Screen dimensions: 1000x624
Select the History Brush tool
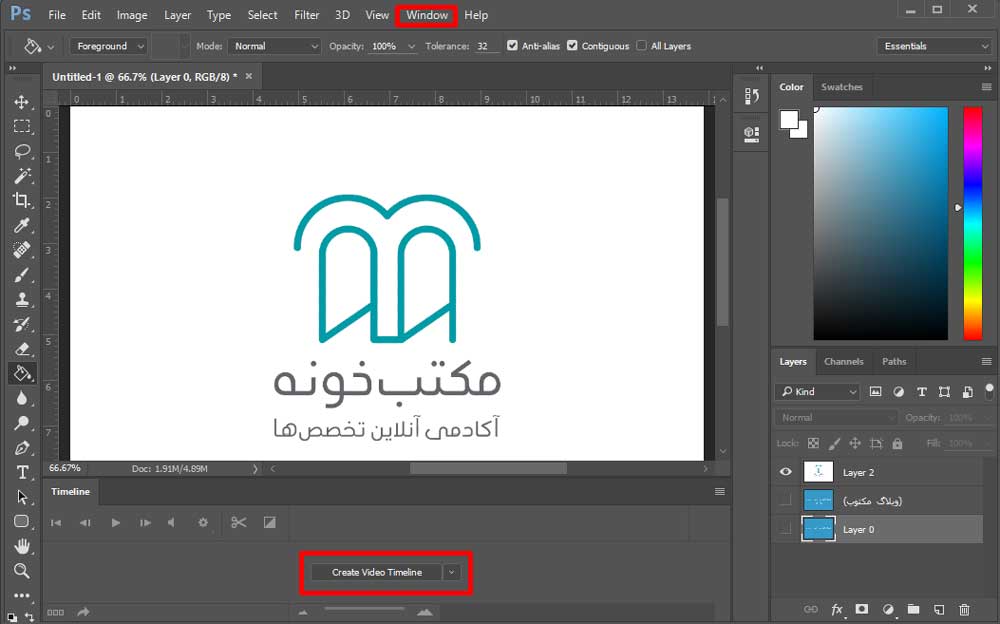coord(22,324)
